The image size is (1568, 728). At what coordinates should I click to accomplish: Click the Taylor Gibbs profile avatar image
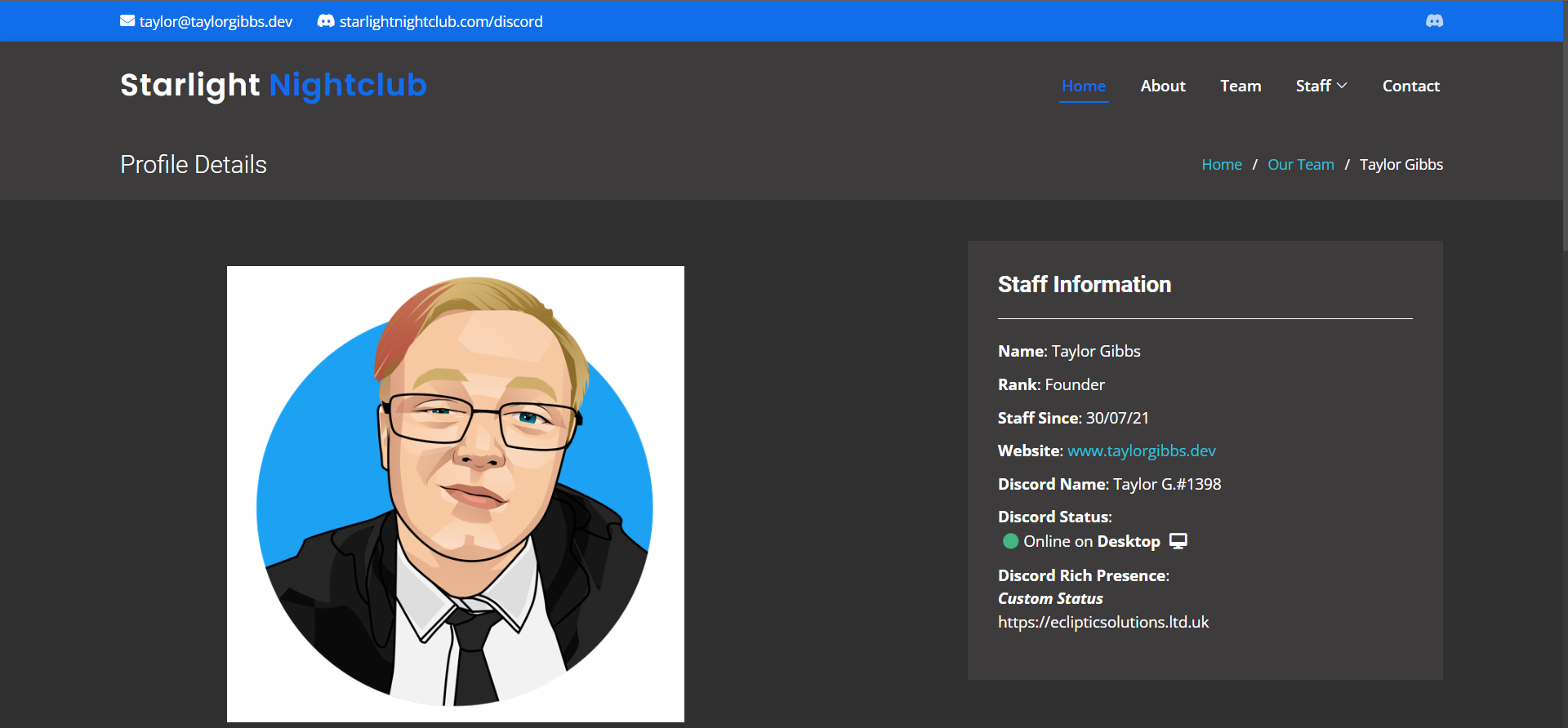click(455, 494)
